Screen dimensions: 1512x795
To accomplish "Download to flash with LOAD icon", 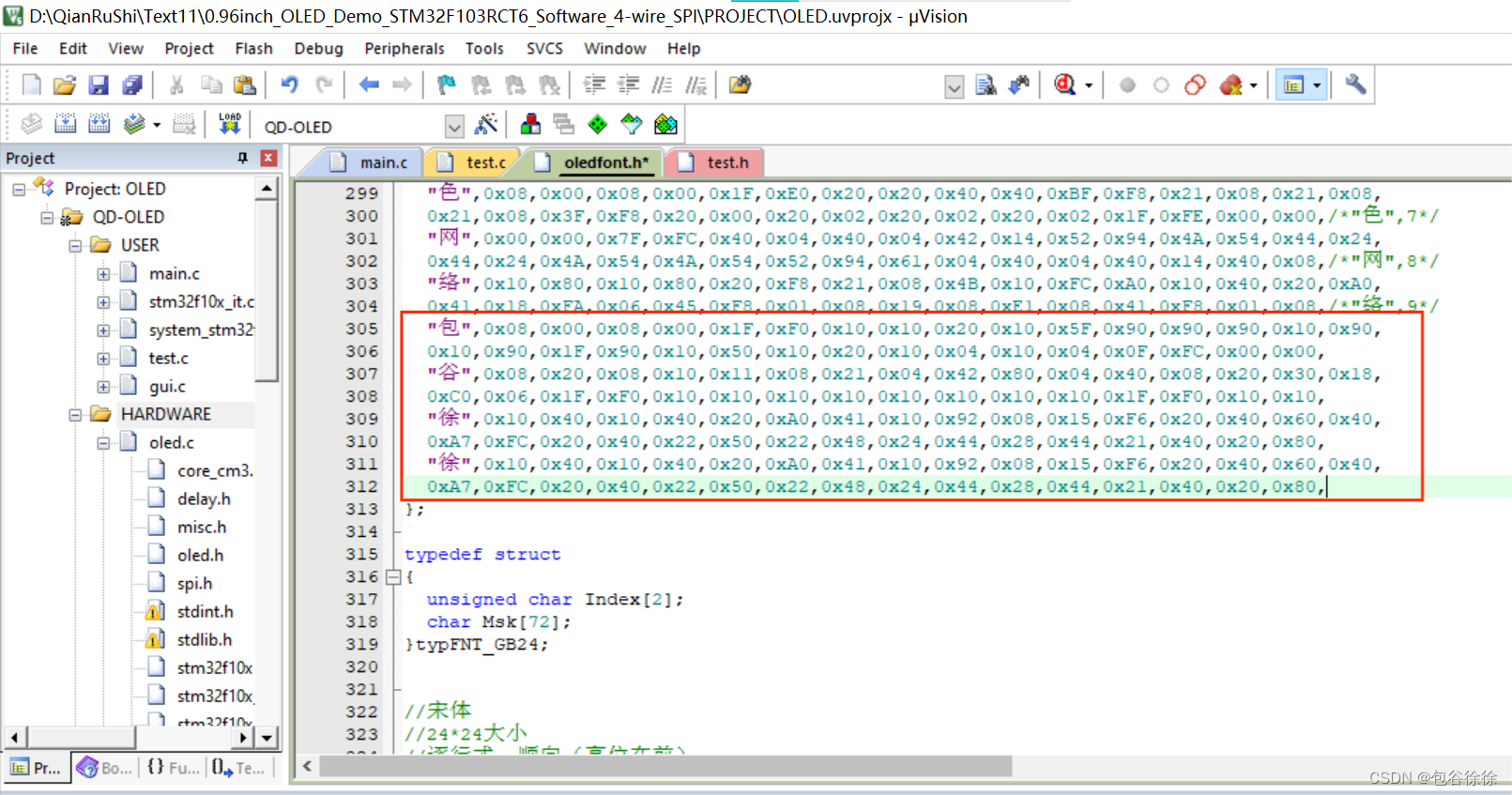I will click(230, 124).
